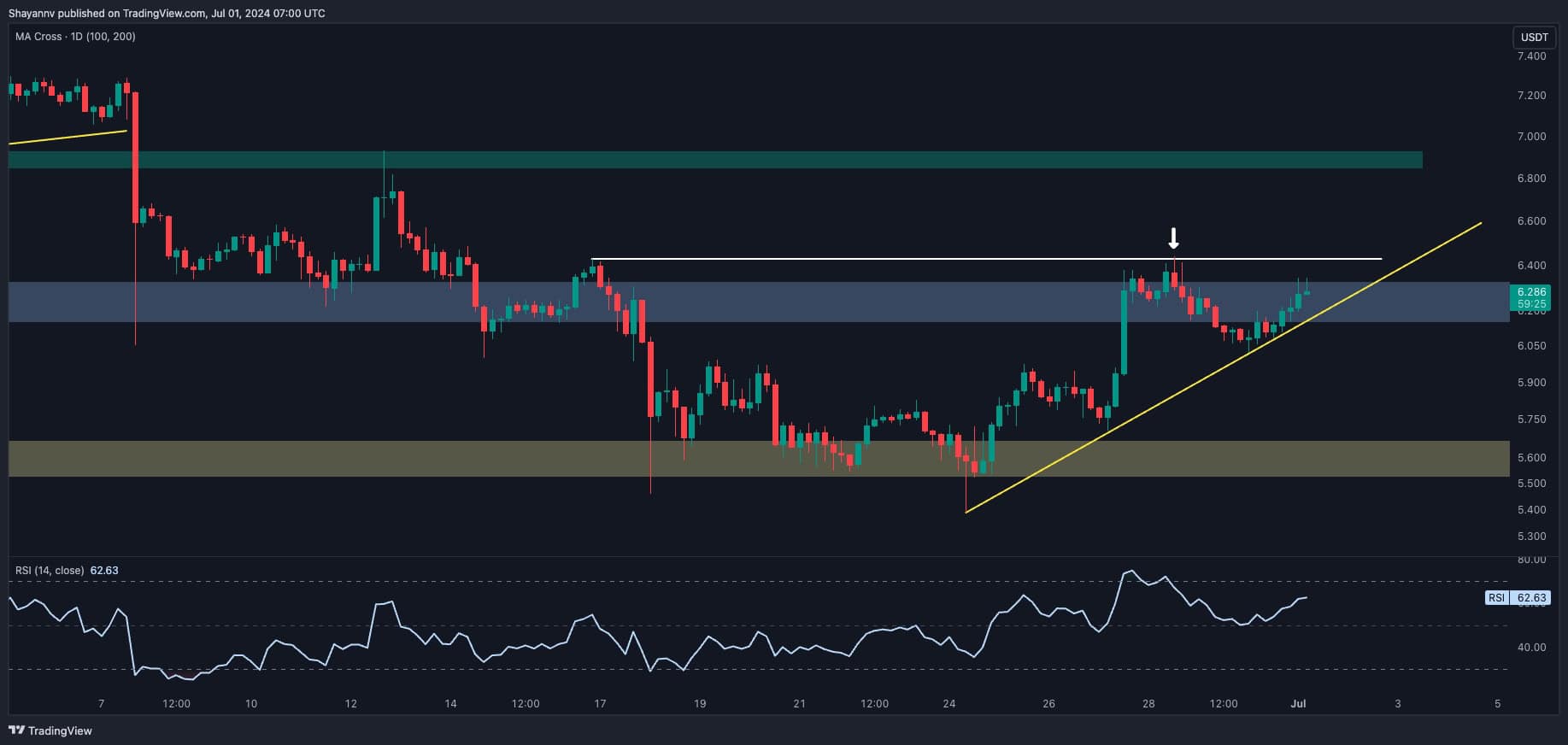Select the MA Cross indicator label
The width and height of the screenshot is (1568, 745).
75,37
